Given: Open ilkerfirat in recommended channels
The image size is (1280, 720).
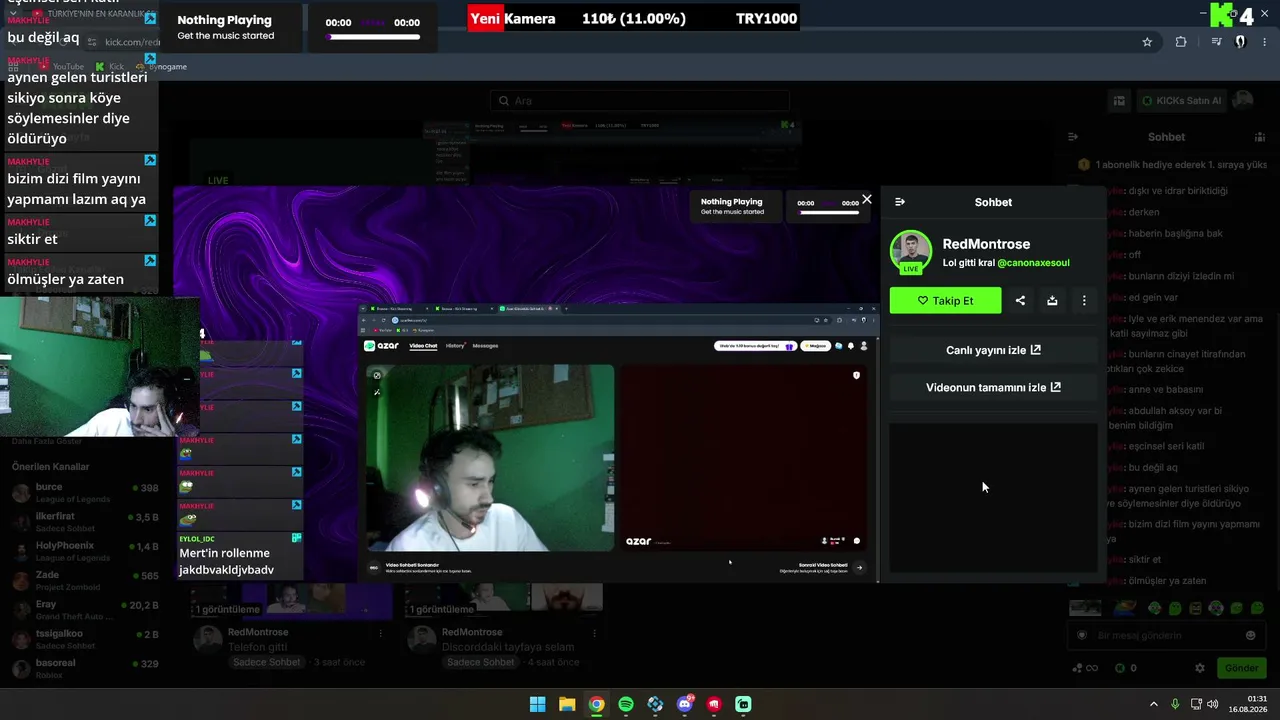Looking at the screenshot, I should [85, 522].
